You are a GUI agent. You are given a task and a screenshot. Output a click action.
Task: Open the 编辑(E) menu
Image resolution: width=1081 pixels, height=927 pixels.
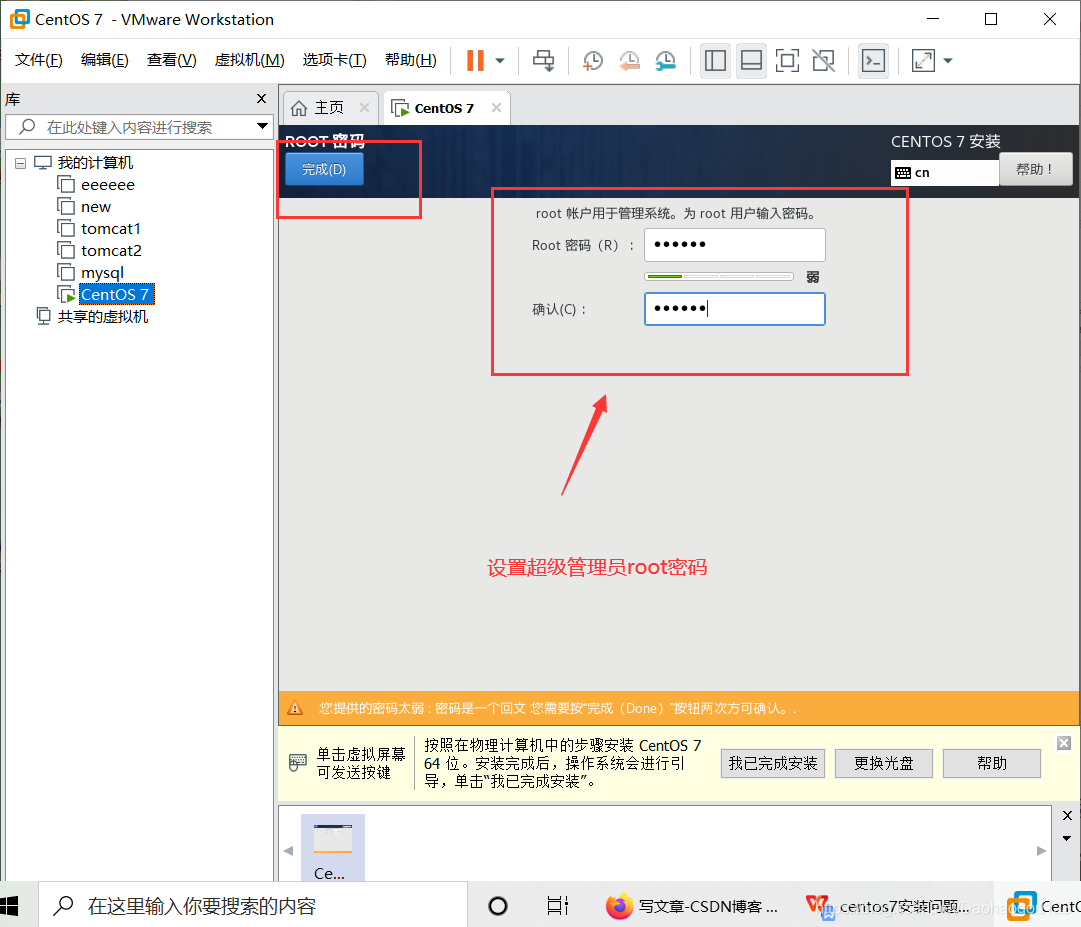click(x=104, y=60)
